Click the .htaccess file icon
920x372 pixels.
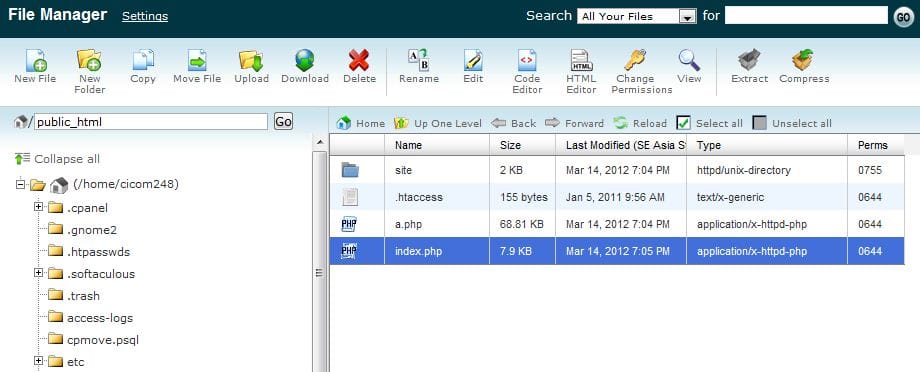coord(350,197)
